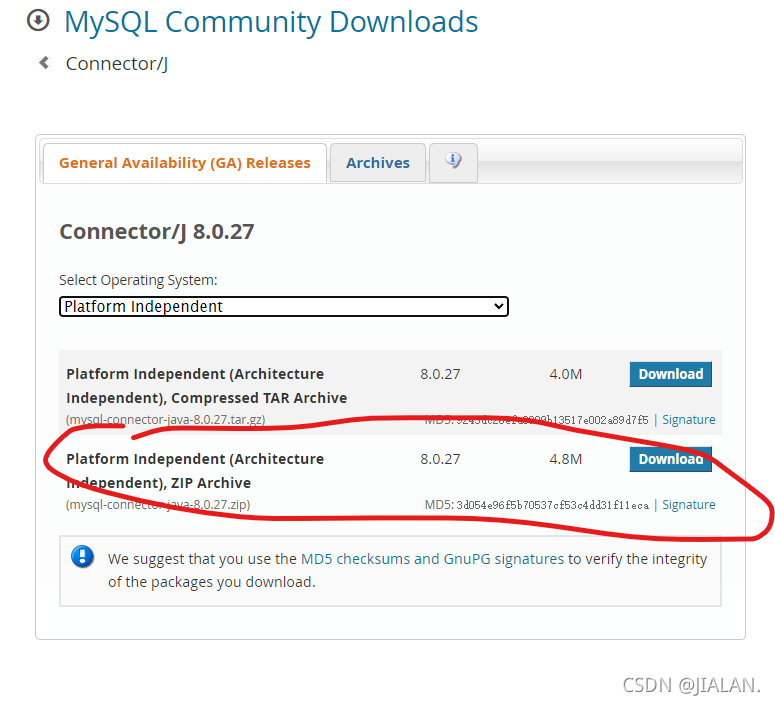The width and height of the screenshot is (775, 705).
Task: Click file name mysql-connector-java-8.0.27.zip
Action: pos(158,505)
